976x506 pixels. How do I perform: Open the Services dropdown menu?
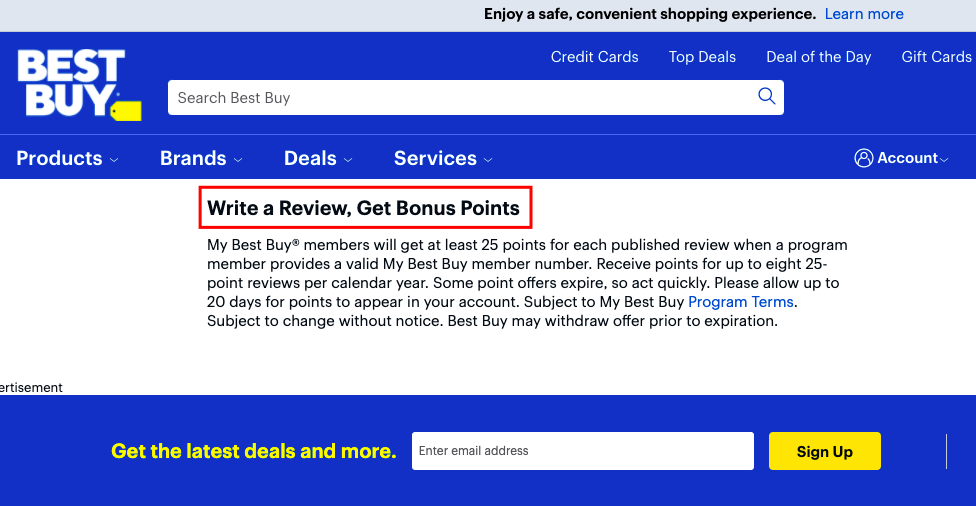443,158
